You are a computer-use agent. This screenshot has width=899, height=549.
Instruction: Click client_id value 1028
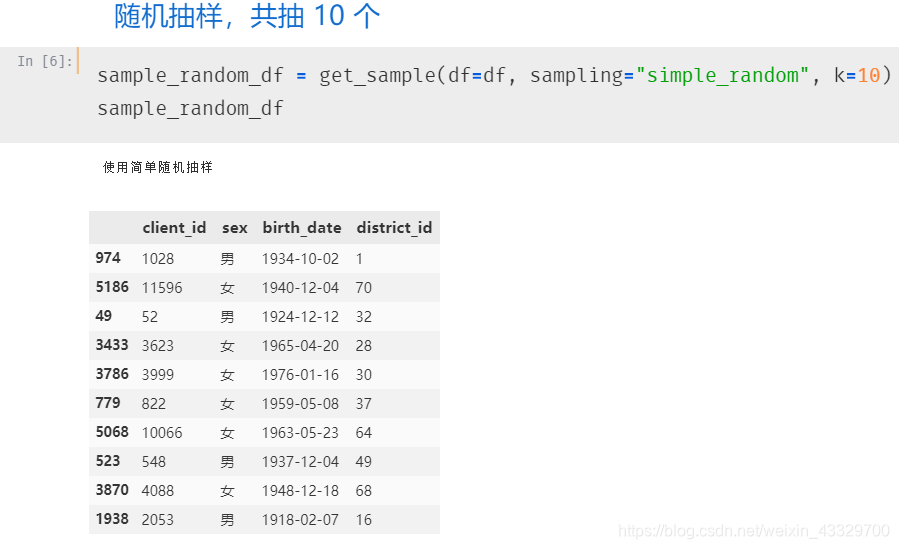tap(158, 258)
